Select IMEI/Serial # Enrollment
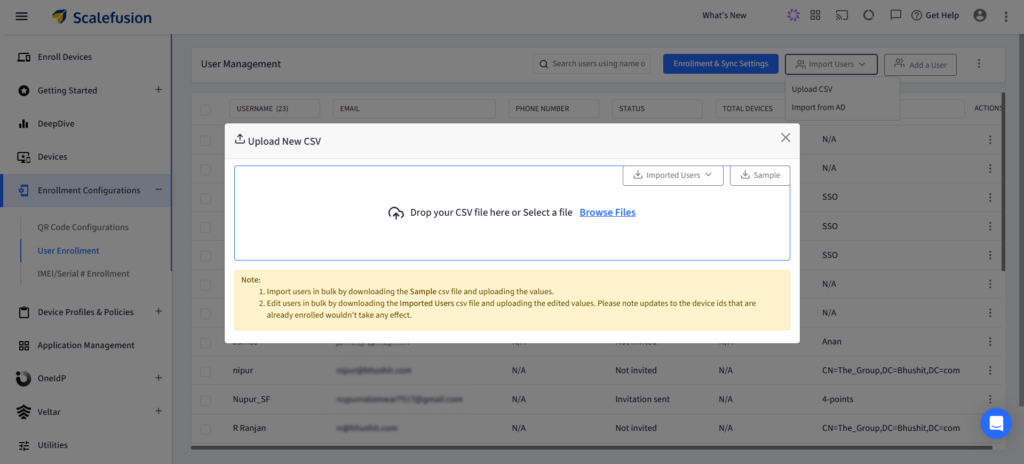Image resolution: width=1024 pixels, height=464 pixels. [83, 273]
